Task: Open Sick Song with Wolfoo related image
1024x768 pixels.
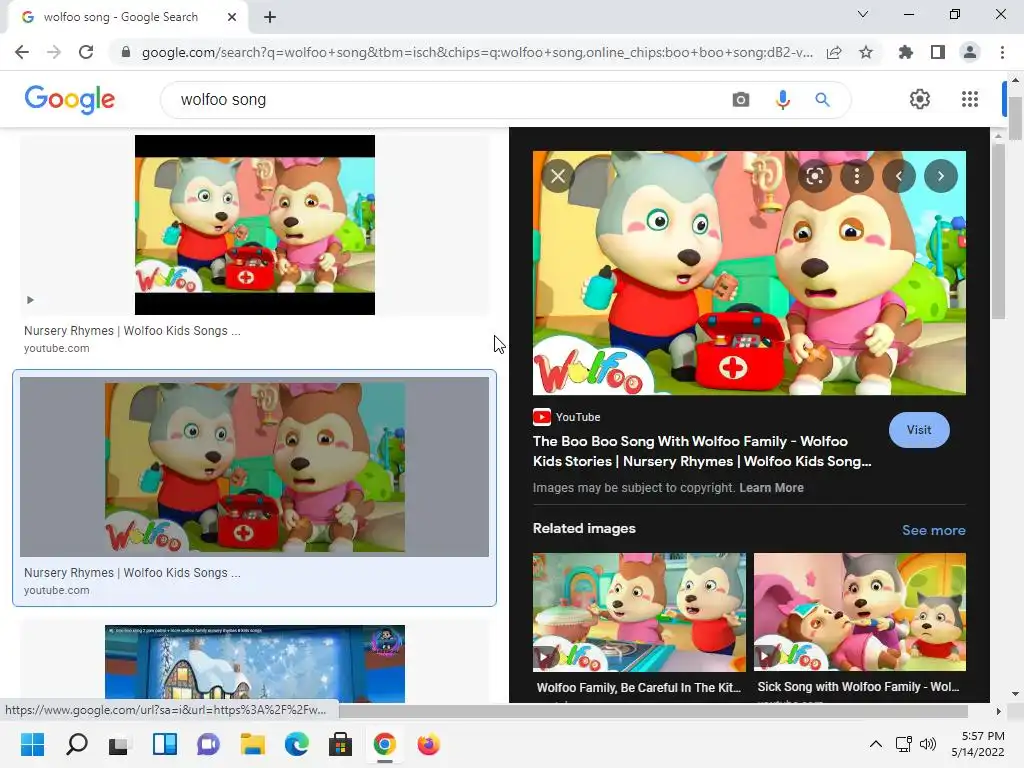Action: tap(859, 613)
